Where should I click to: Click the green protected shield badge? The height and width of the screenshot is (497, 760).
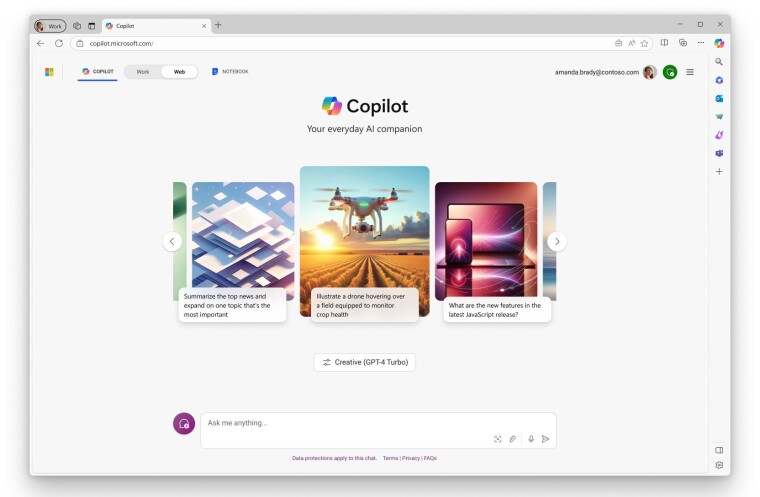(x=670, y=72)
